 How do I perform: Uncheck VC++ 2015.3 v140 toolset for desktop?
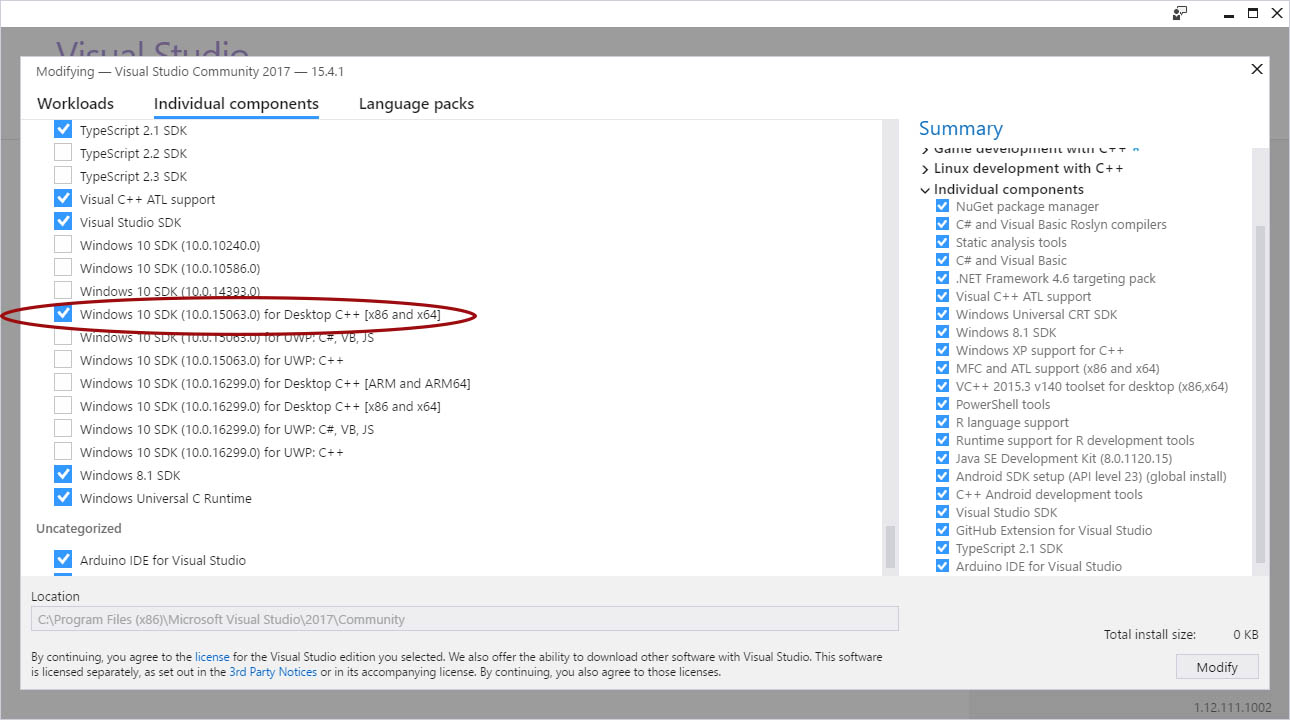[x=942, y=387]
